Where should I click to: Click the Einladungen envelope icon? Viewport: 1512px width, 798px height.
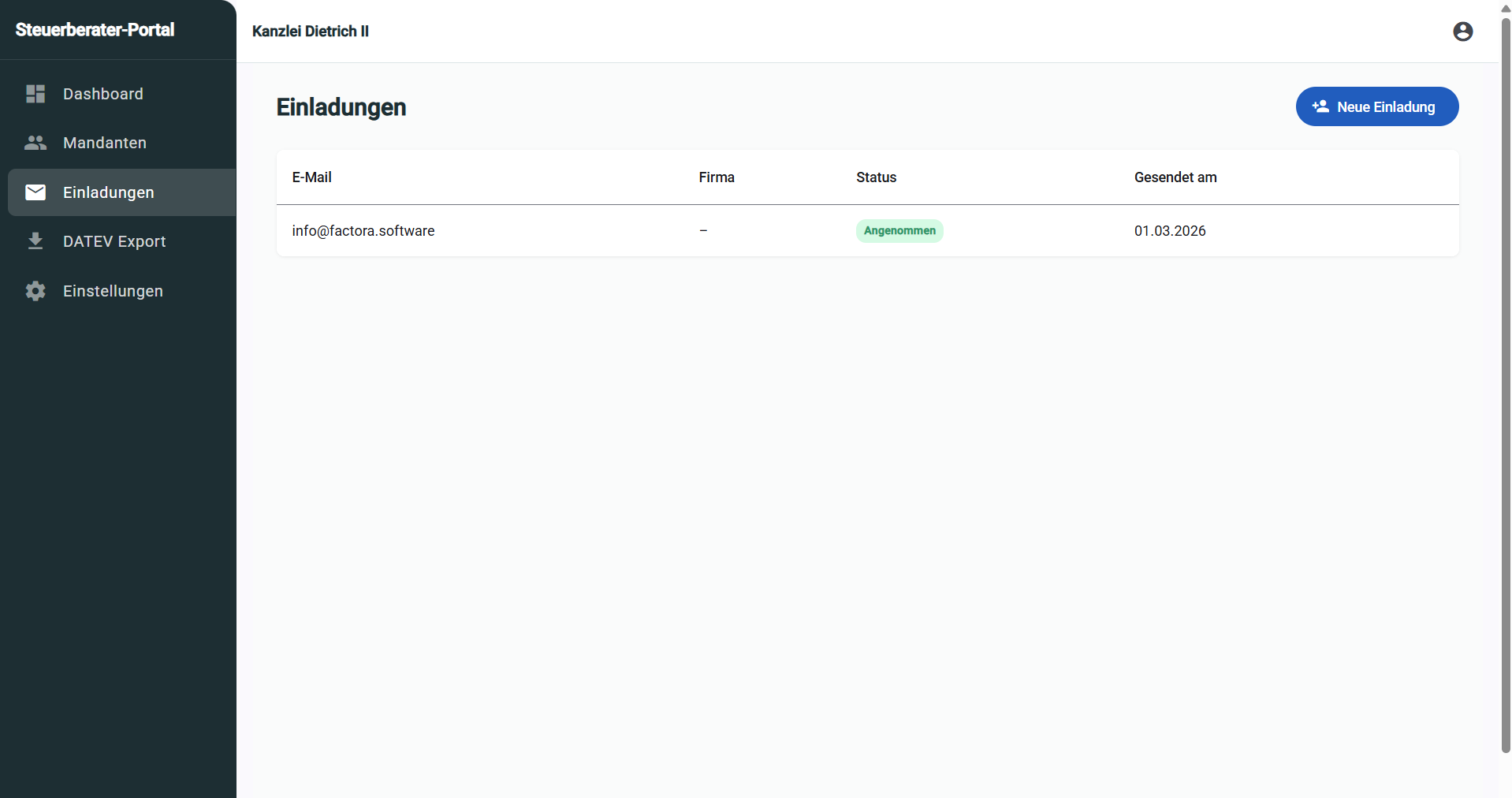coord(35,192)
